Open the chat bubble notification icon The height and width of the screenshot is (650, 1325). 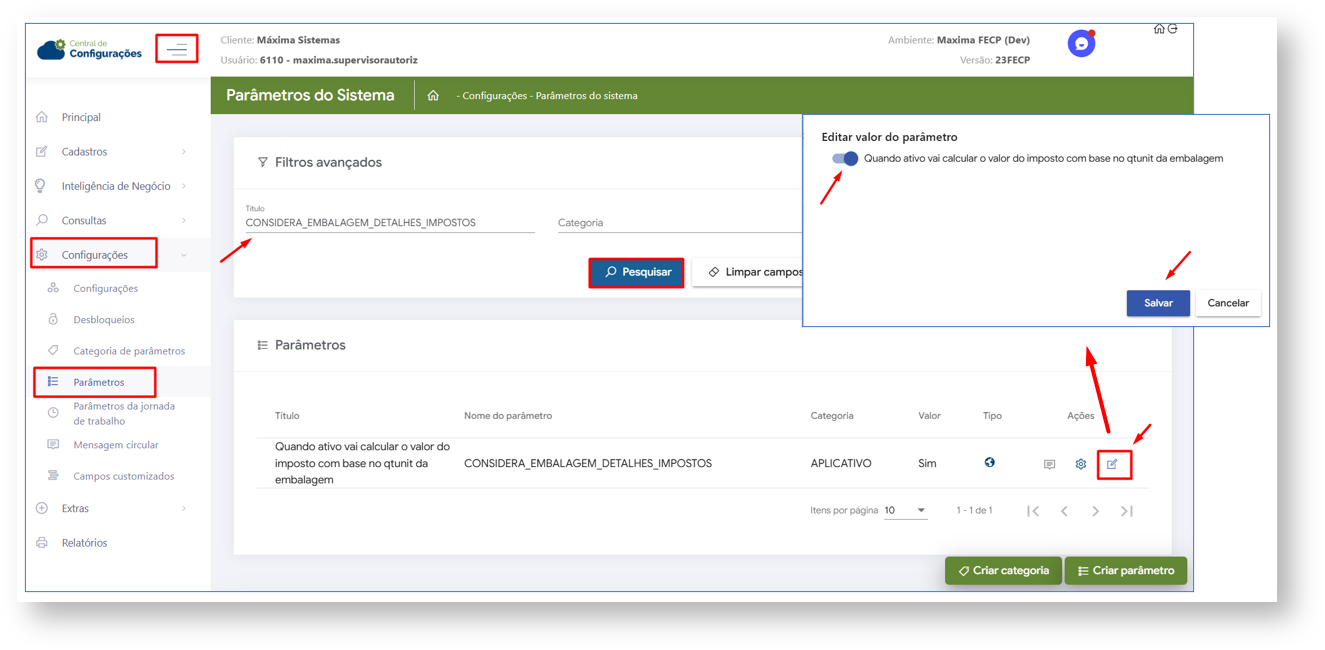pos(1081,44)
